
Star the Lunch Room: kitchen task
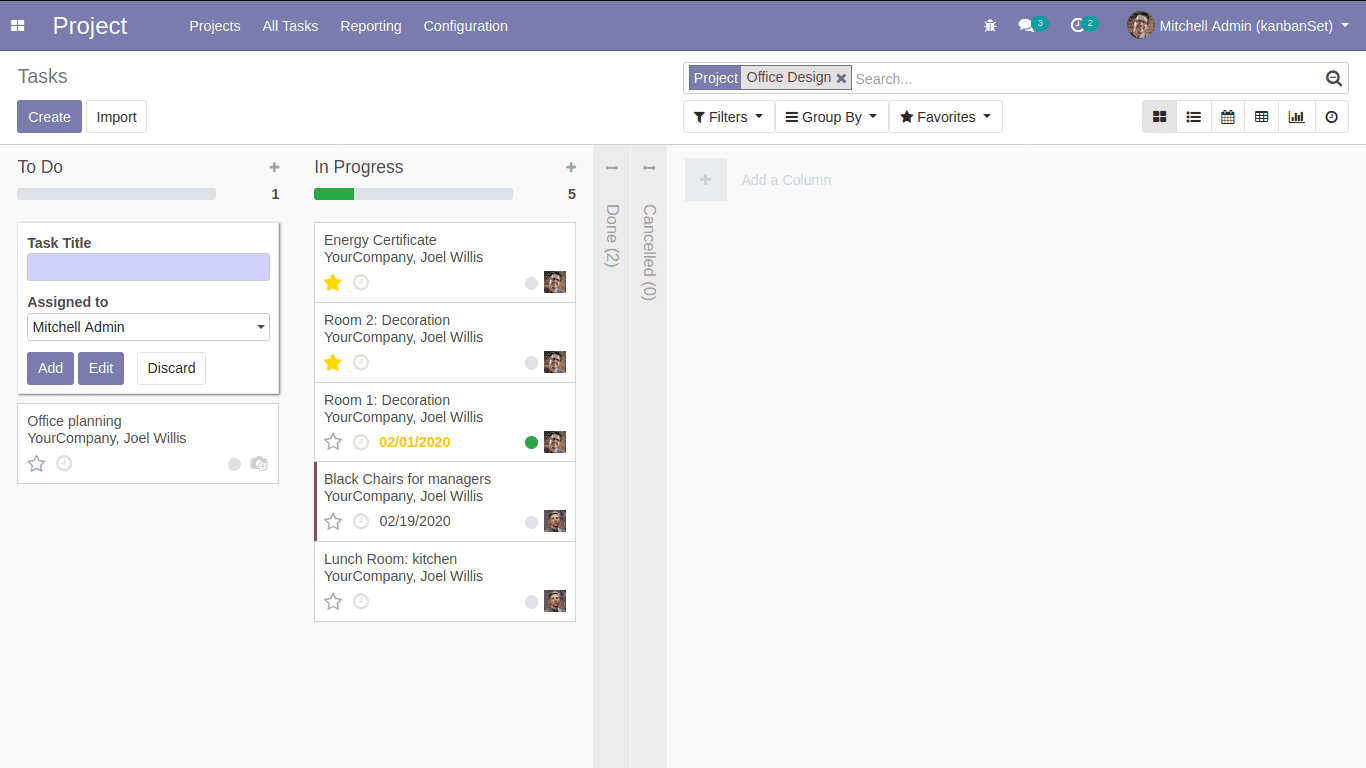[x=333, y=601]
